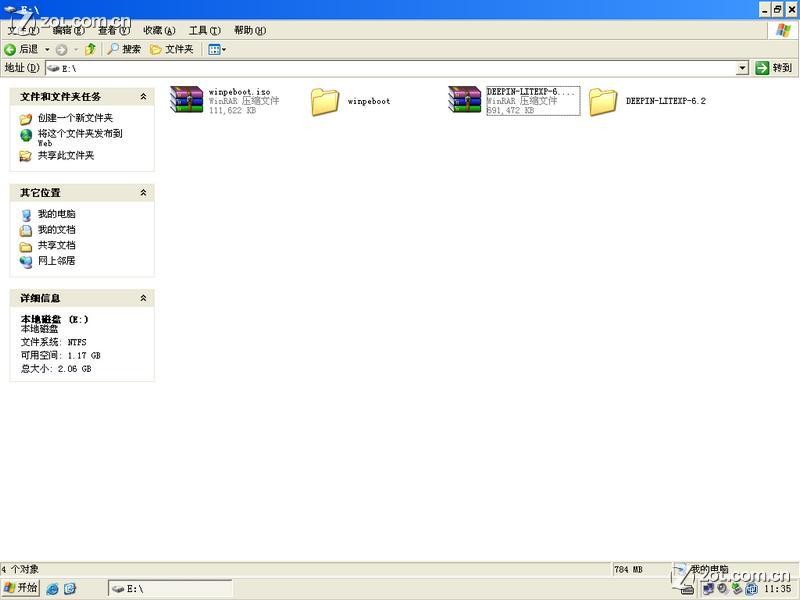The image size is (800, 600).
Task: Click 共享此文件夹 task link
Action: (x=65, y=156)
